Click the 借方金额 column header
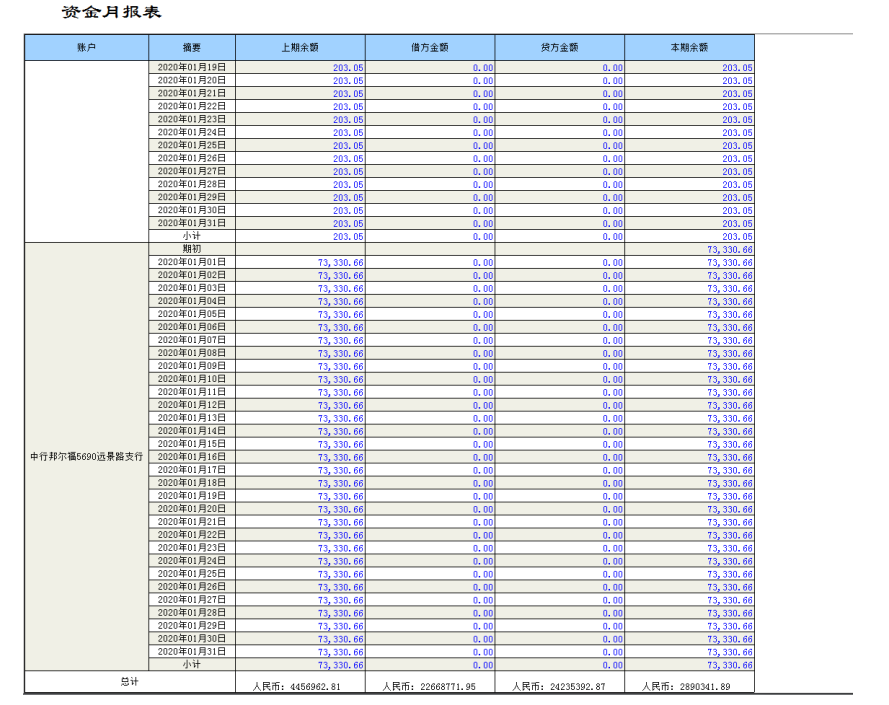Image resolution: width=889 pixels, height=705 pixels. coord(430,48)
